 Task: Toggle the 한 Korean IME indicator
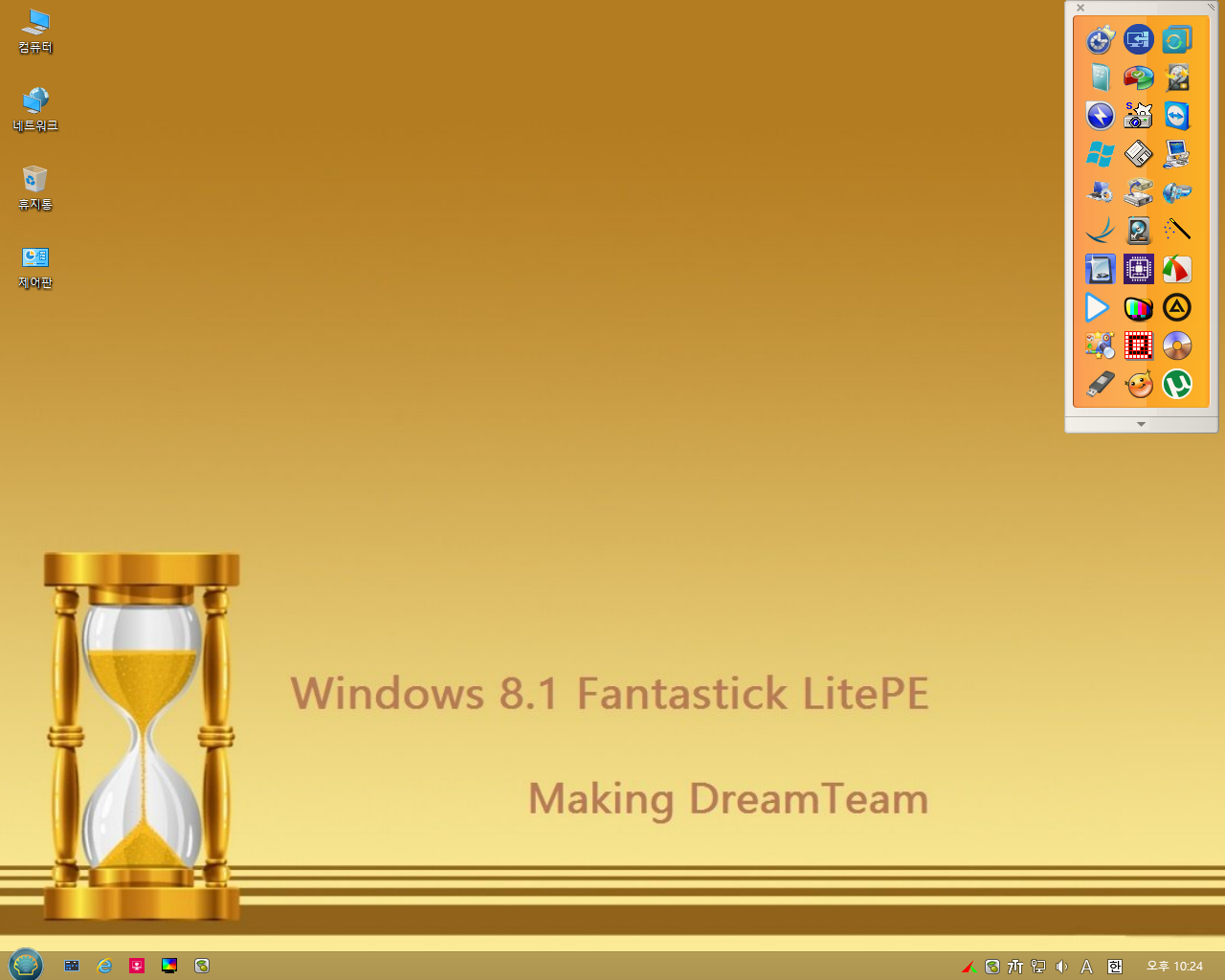pos(1115,967)
